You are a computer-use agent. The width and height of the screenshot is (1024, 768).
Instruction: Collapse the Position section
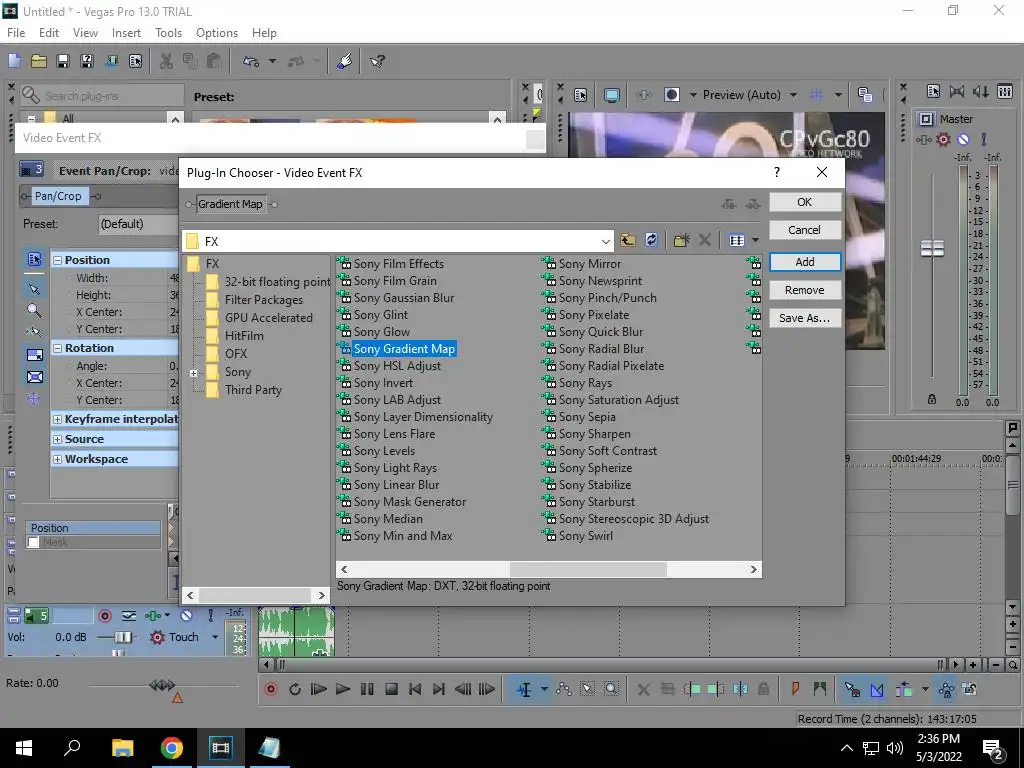57,260
